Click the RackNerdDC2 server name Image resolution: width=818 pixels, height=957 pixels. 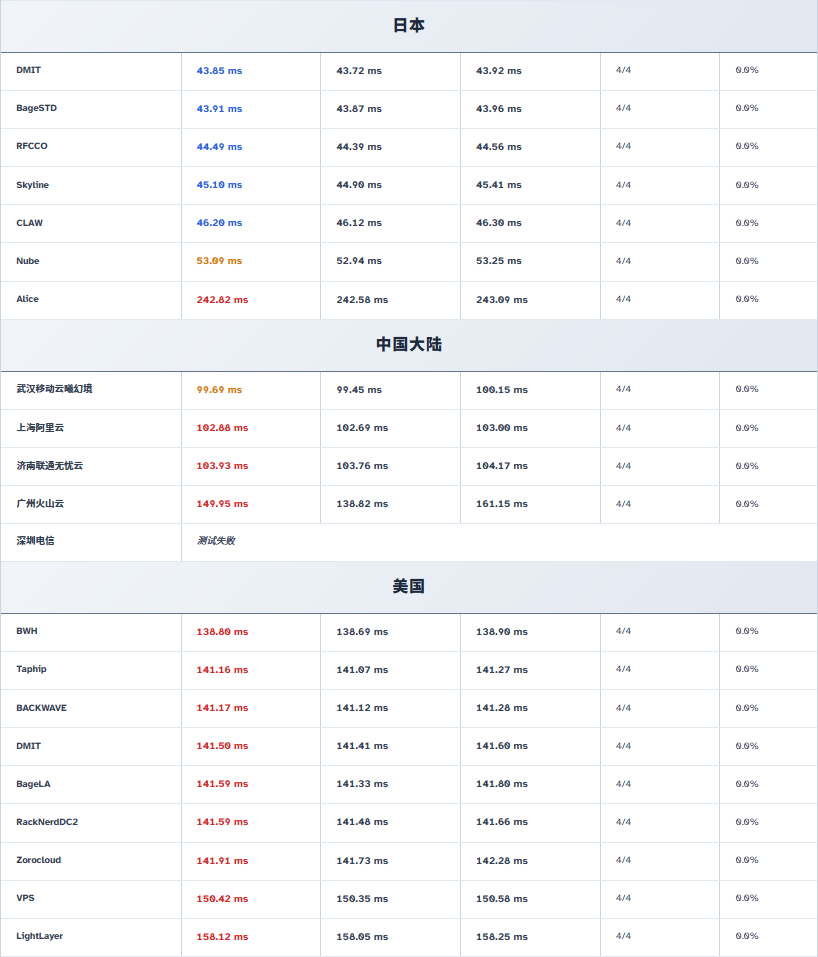point(47,822)
